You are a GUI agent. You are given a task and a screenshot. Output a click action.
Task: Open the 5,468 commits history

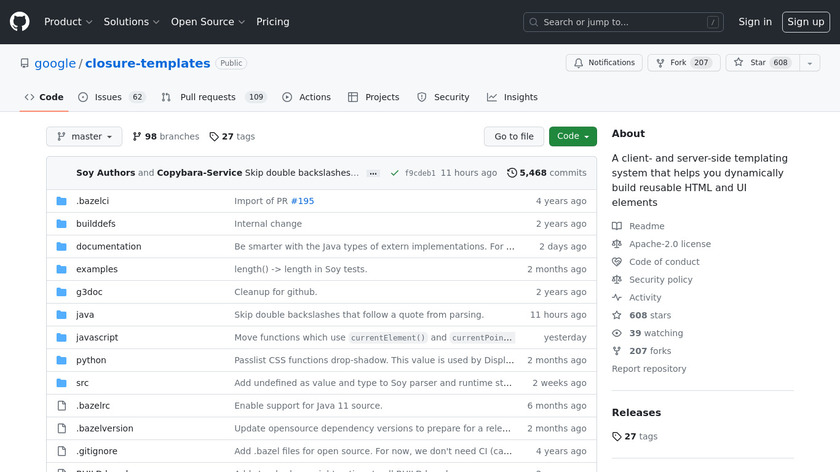point(547,173)
